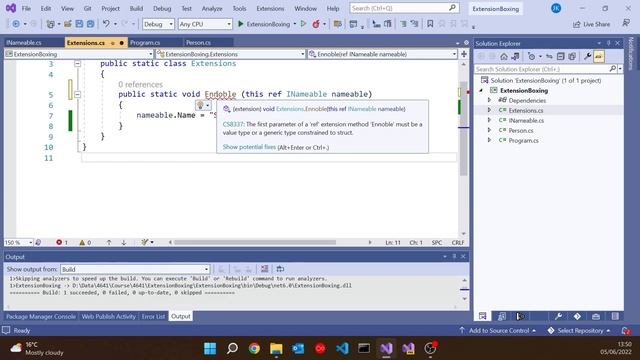Image resolution: width=640 pixels, height=360 pixels.
Task: Click Google Chrome icon in taskbar
Action: pos(254,348)
